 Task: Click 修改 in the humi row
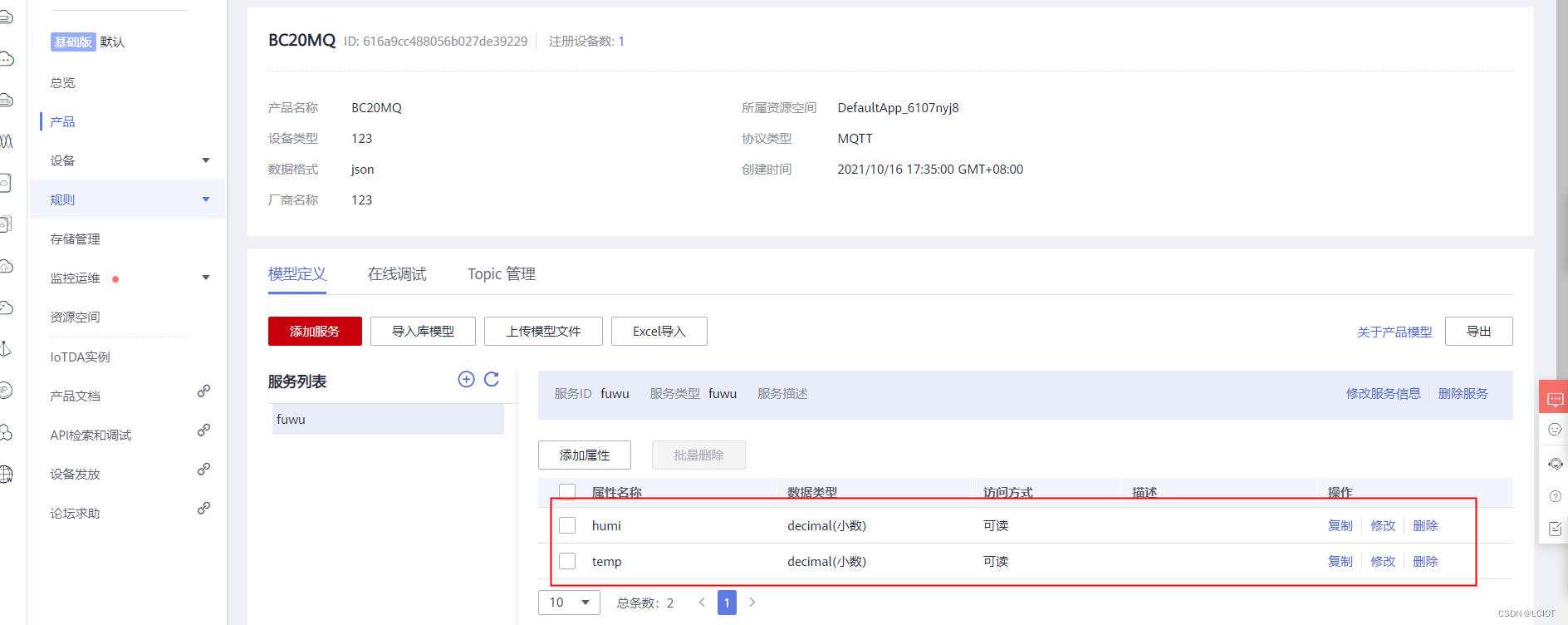1383,525
